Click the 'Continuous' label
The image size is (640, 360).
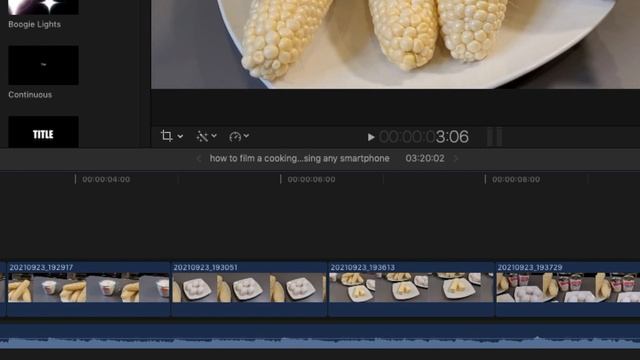(x=30, y=95)
